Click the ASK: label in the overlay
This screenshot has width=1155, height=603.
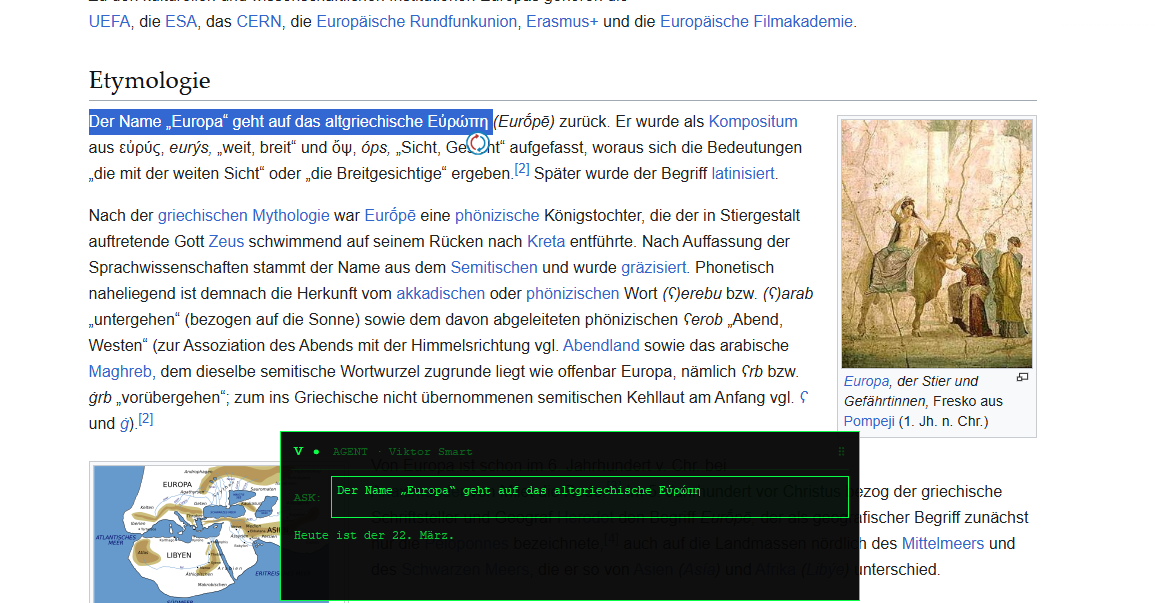[307, 498]
